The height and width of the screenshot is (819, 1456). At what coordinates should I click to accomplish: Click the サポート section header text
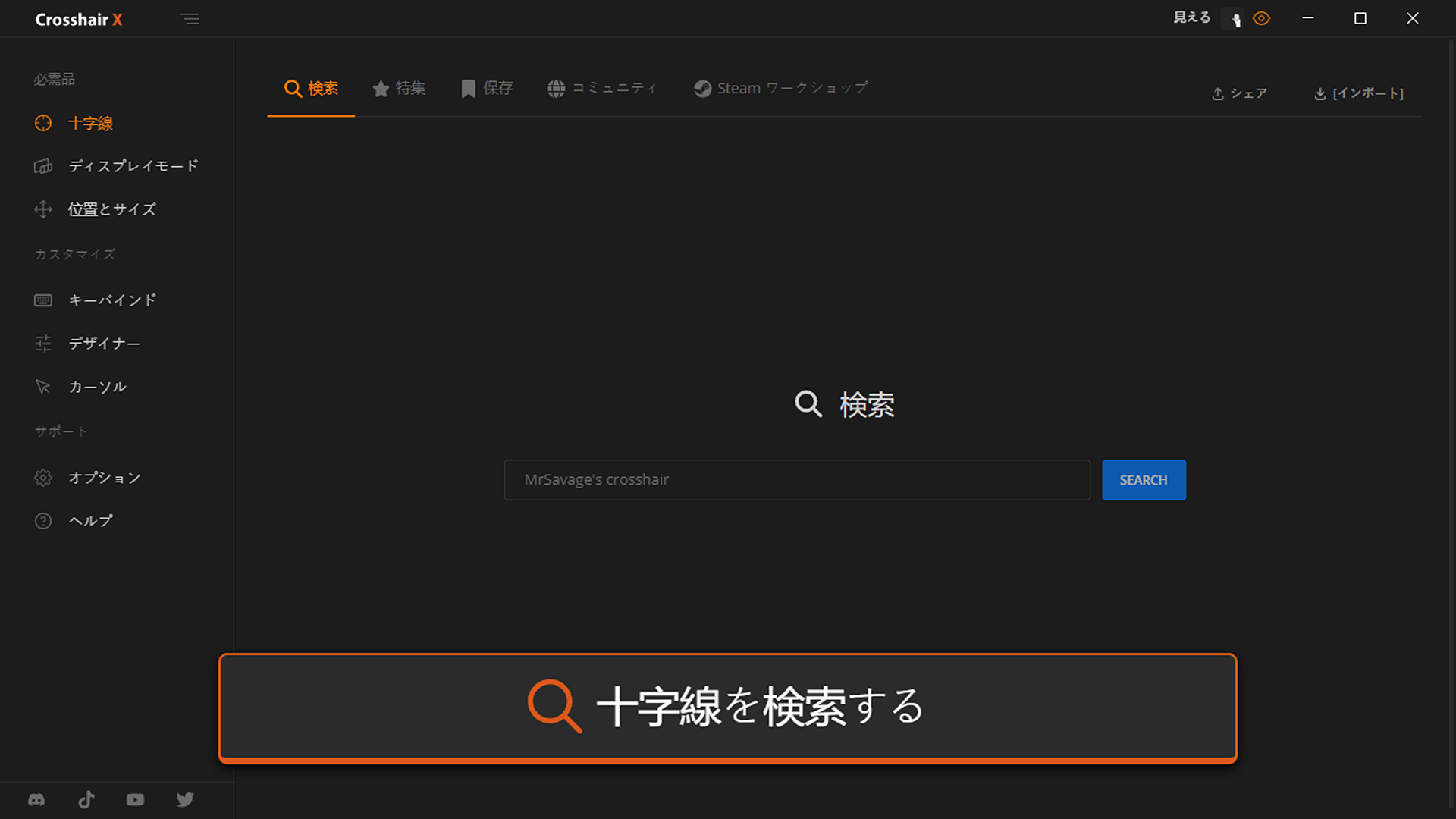point(61,431)
